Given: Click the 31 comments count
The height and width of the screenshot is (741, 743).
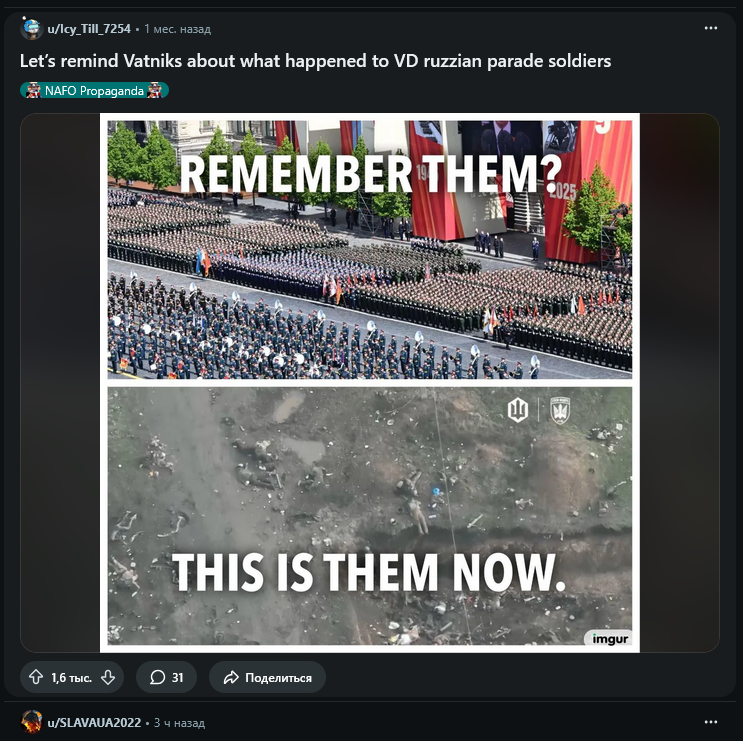Looking at the screenshot, I should pyautogui.click(x=177, y=677).
